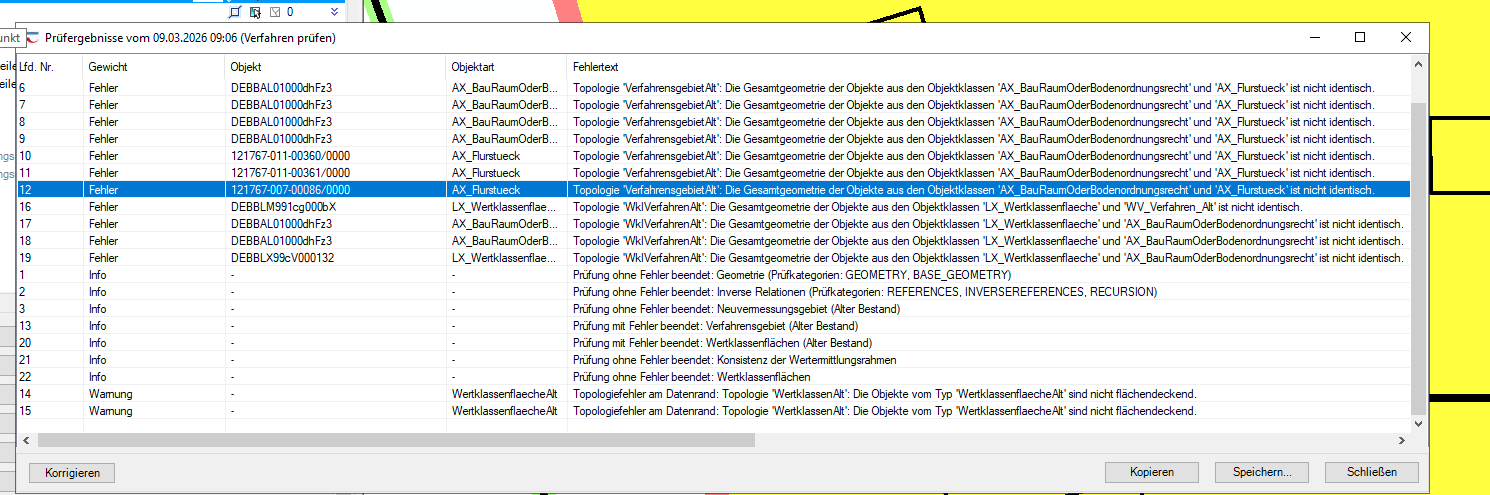Image resolution: width=1490 pixels, height=495 pixels.
Task: Sort by the Gewicht column header
Action: click(108, 67)
